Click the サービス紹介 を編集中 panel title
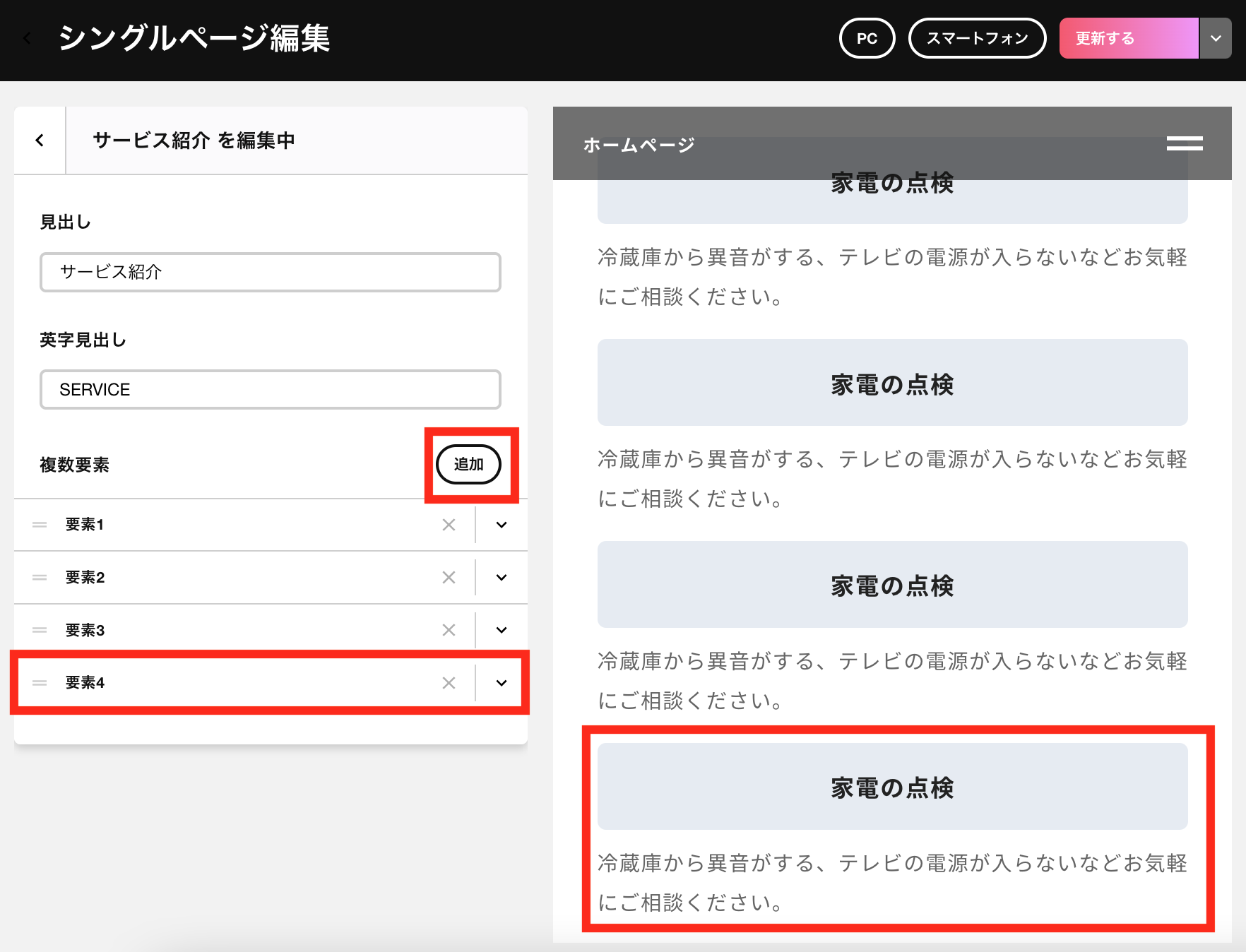The image size is (1246, 952). coord(194,141)
